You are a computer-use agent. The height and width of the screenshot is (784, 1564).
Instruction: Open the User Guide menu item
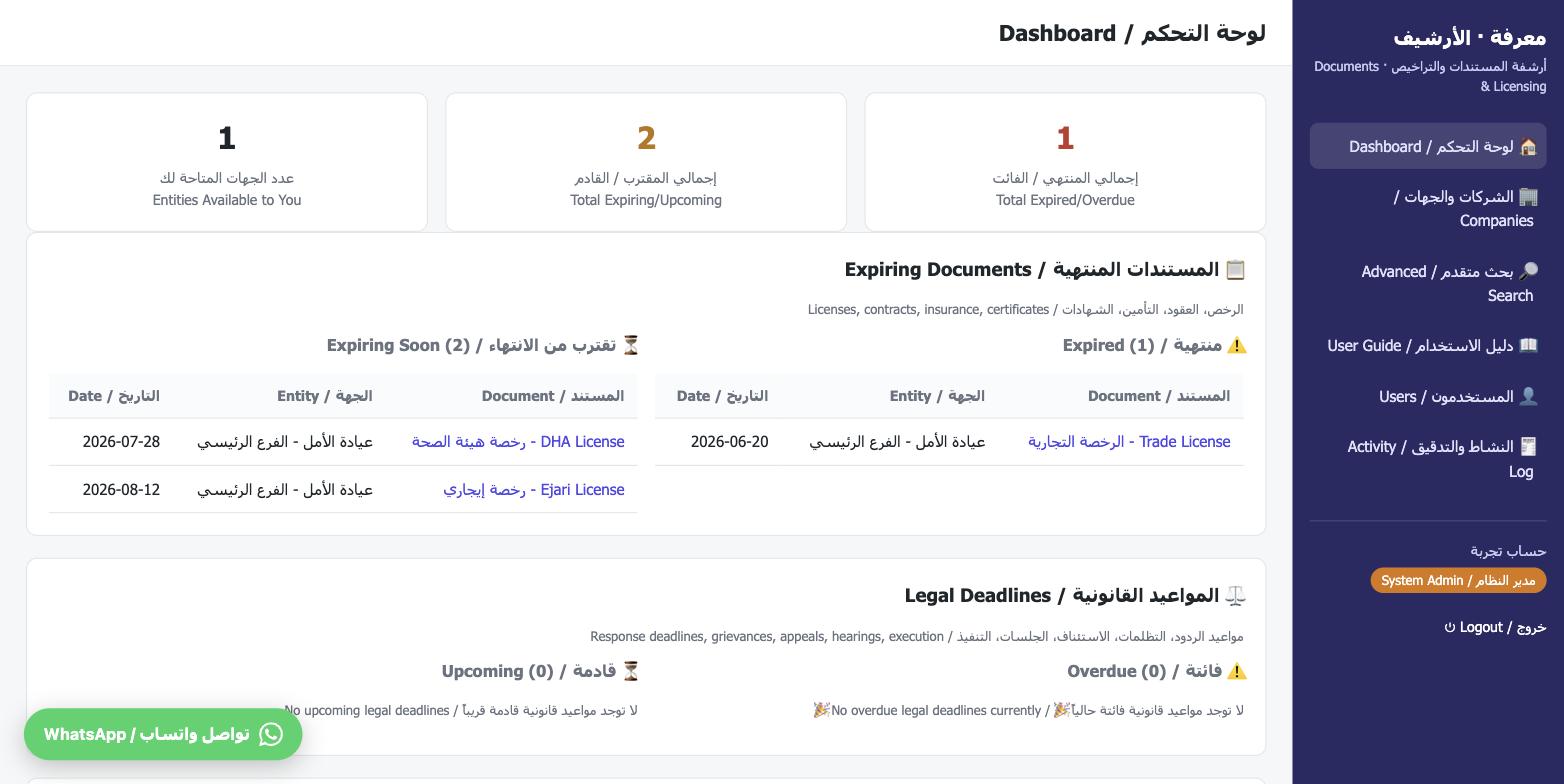pyautogui.click(x=1428, y=346)
